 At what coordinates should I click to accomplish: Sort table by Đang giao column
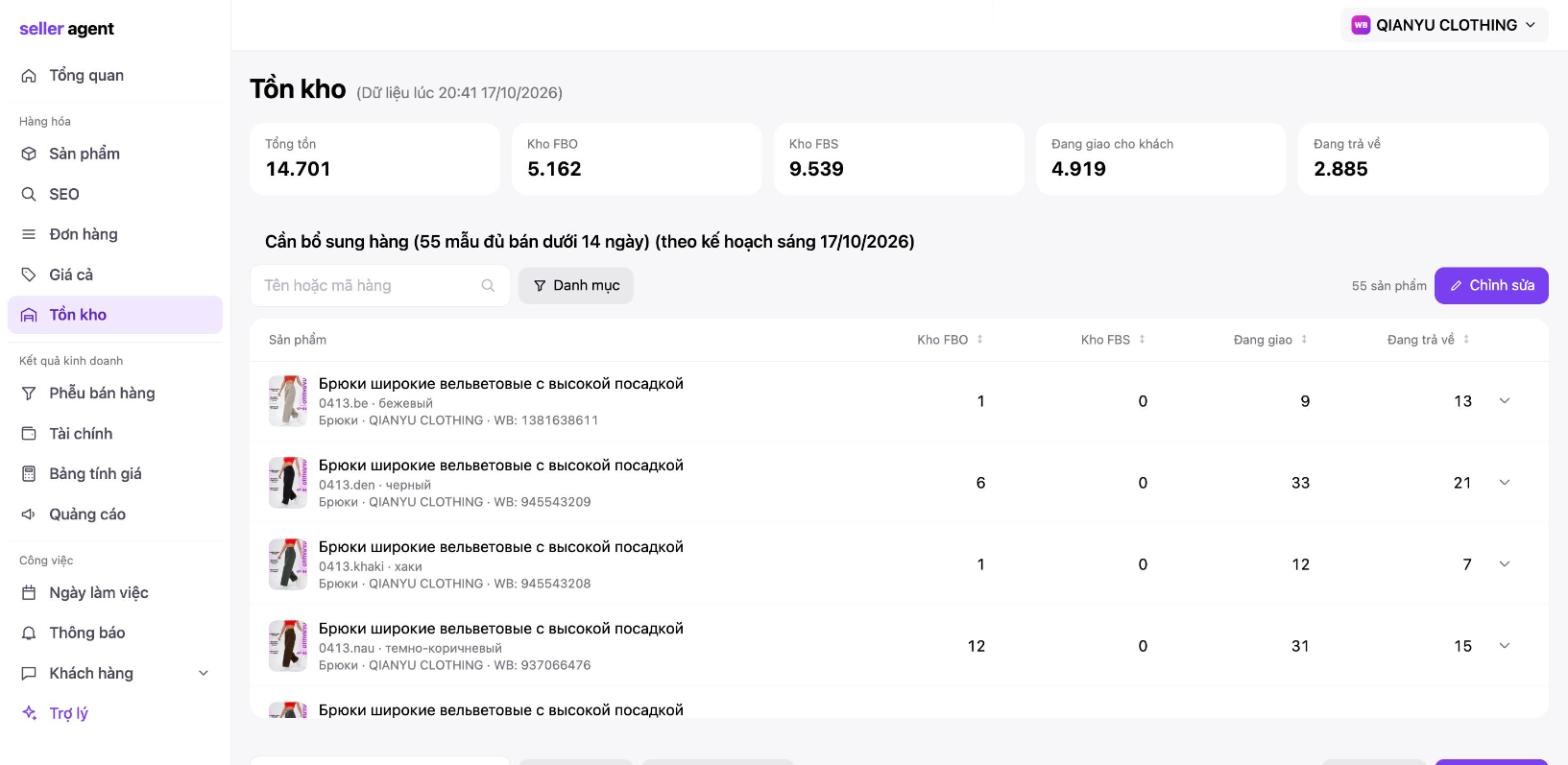pyautogui.click(x=1270, y=340)
